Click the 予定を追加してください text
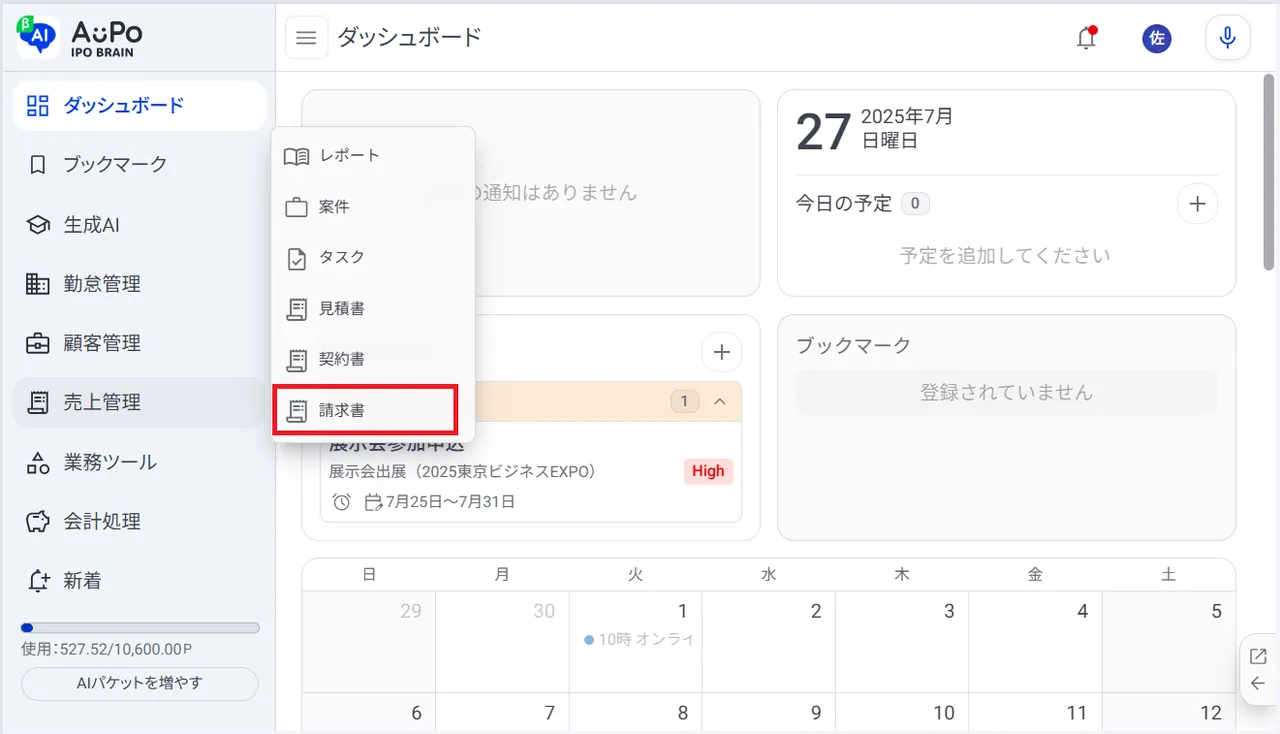This screenshot has width=1280, height=734. click(1005, 256)
